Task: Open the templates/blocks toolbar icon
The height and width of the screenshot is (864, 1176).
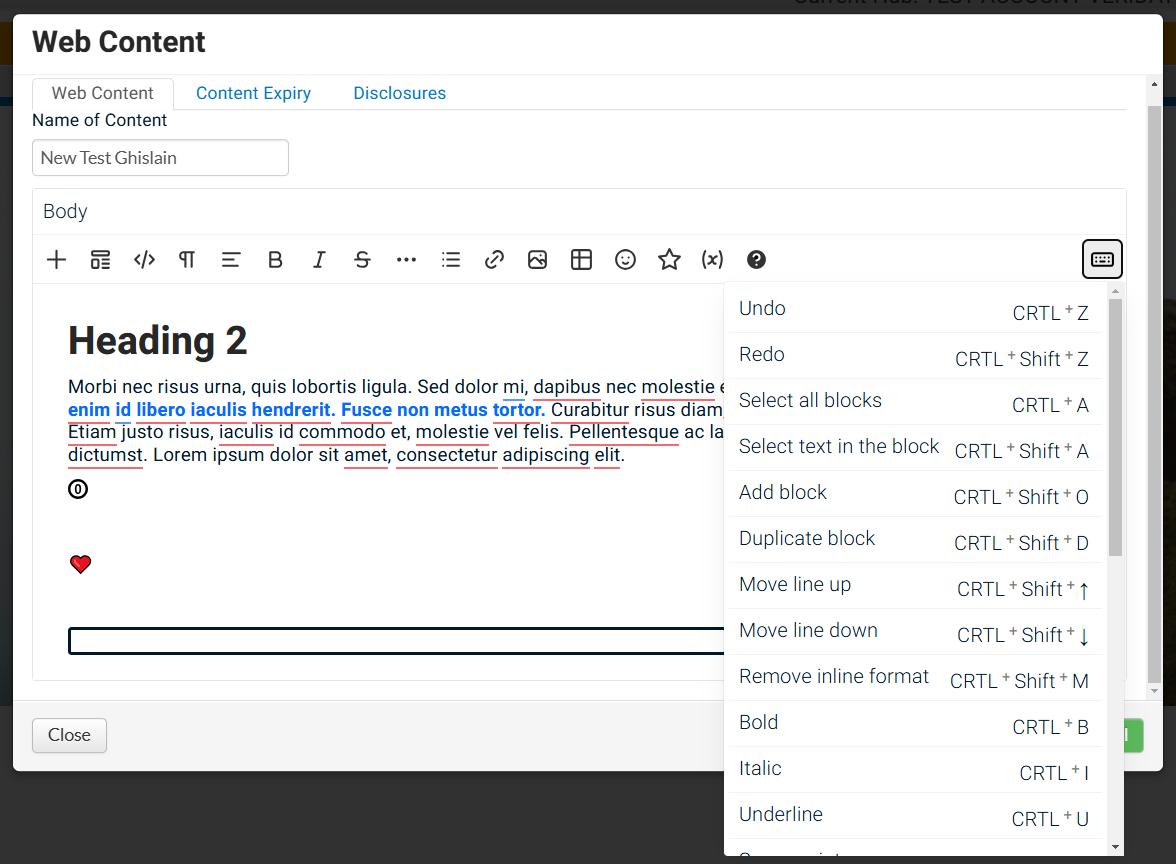Action: click(x=100, y=260)
